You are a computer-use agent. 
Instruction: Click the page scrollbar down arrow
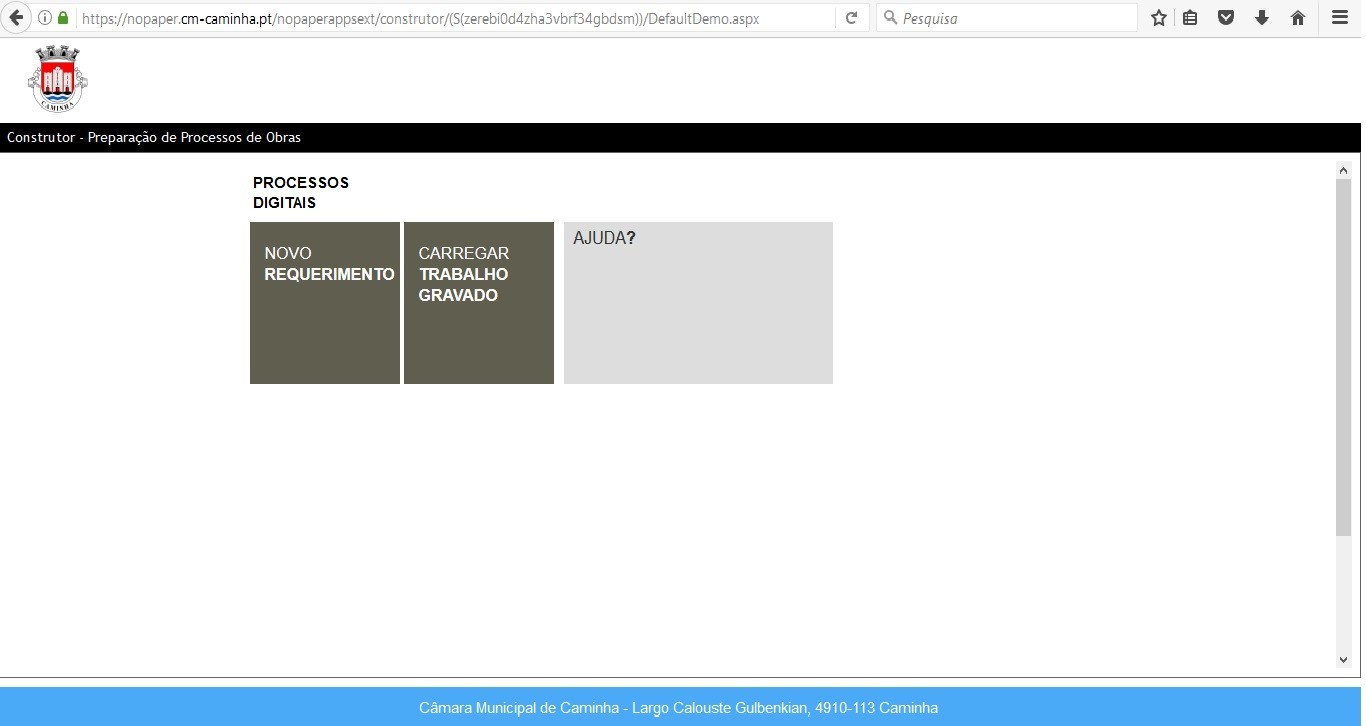(x=1343, y=659)
